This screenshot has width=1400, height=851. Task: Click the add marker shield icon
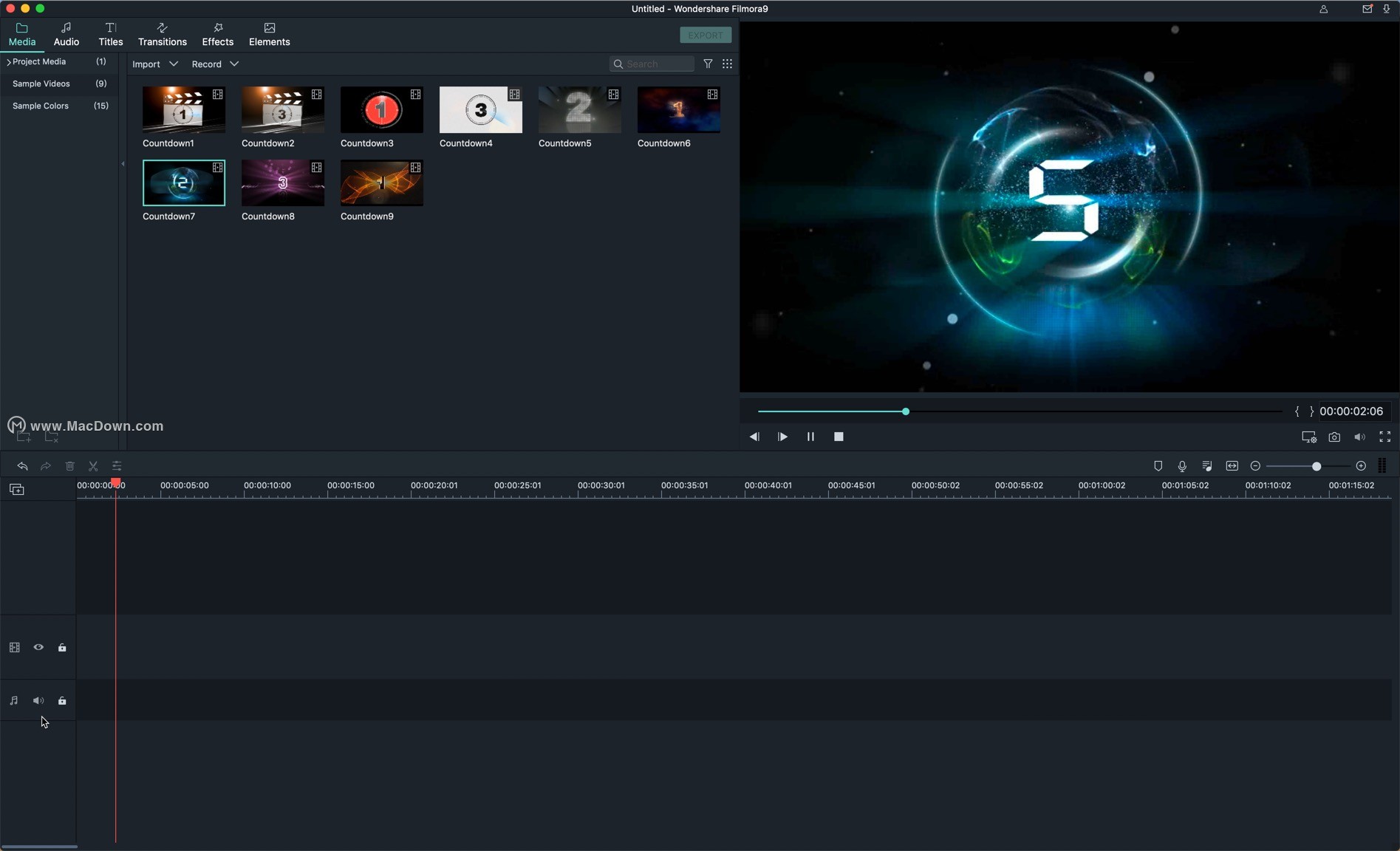(x=1158, y=466)
